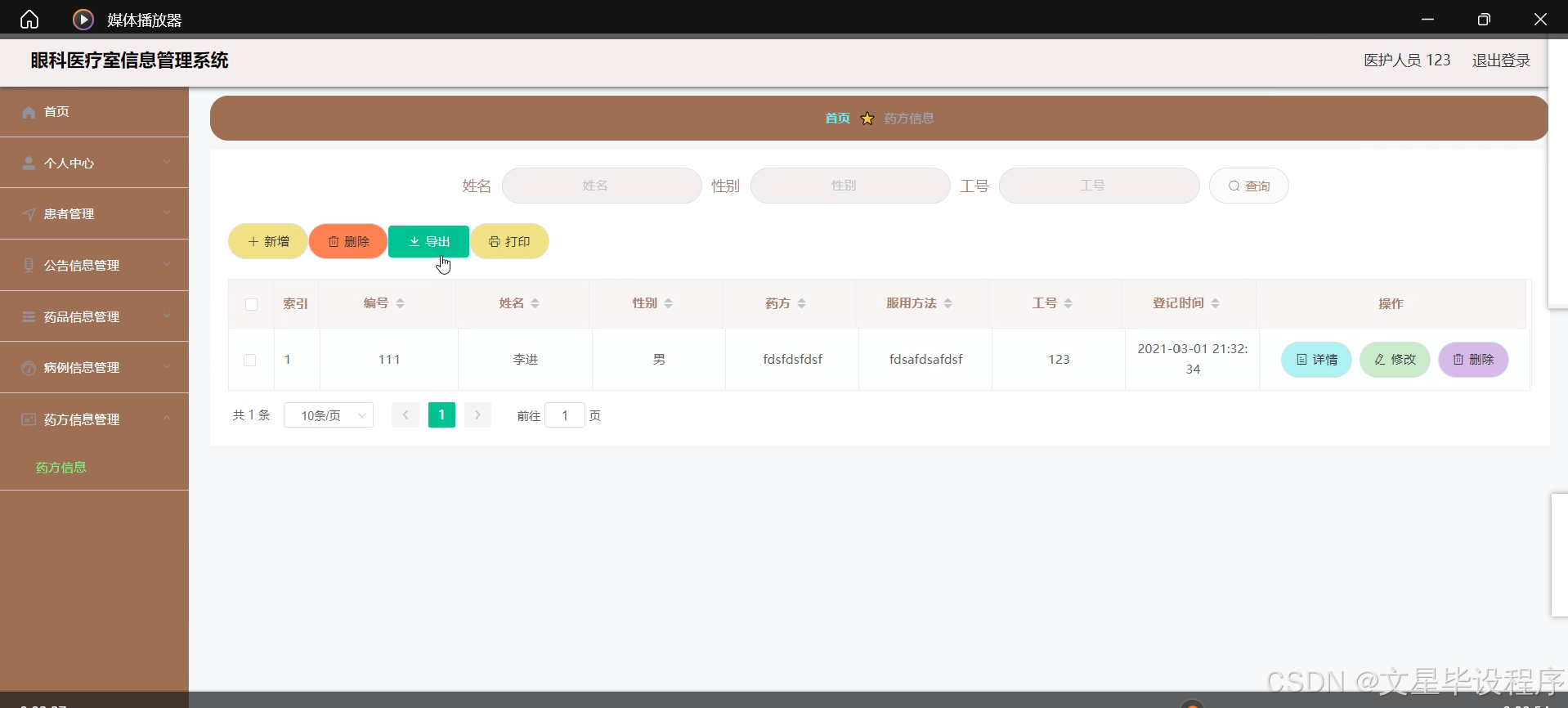This screenshot has width=1568, height=708.
Task: Click 退出登录 logout link
Action: 1501,60
